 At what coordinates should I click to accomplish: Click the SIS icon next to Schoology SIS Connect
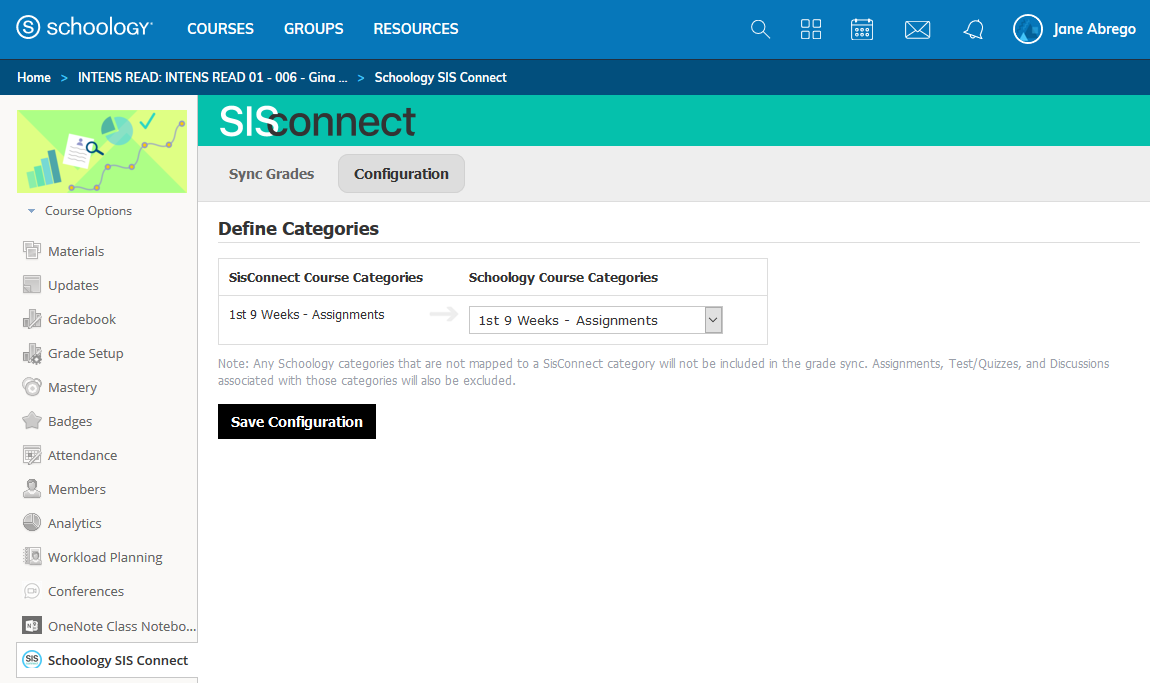click(x=30, y=660)
